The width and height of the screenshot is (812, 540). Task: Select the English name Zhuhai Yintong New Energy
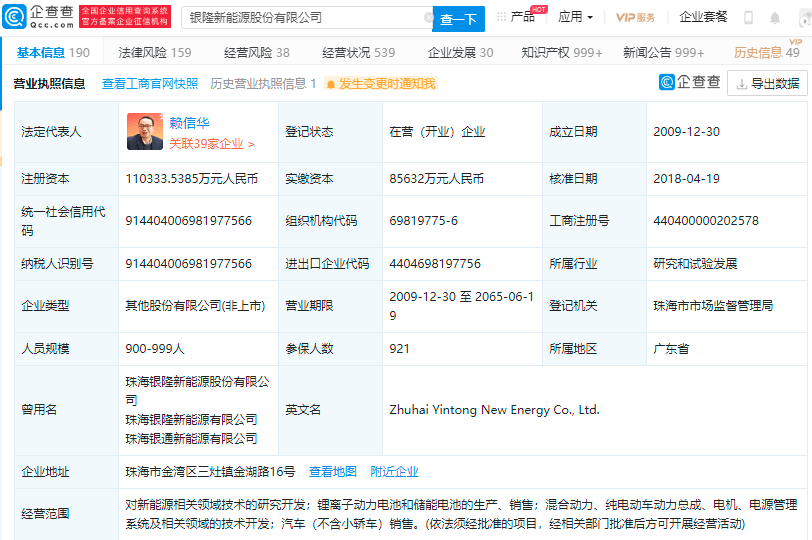[495, 410]
